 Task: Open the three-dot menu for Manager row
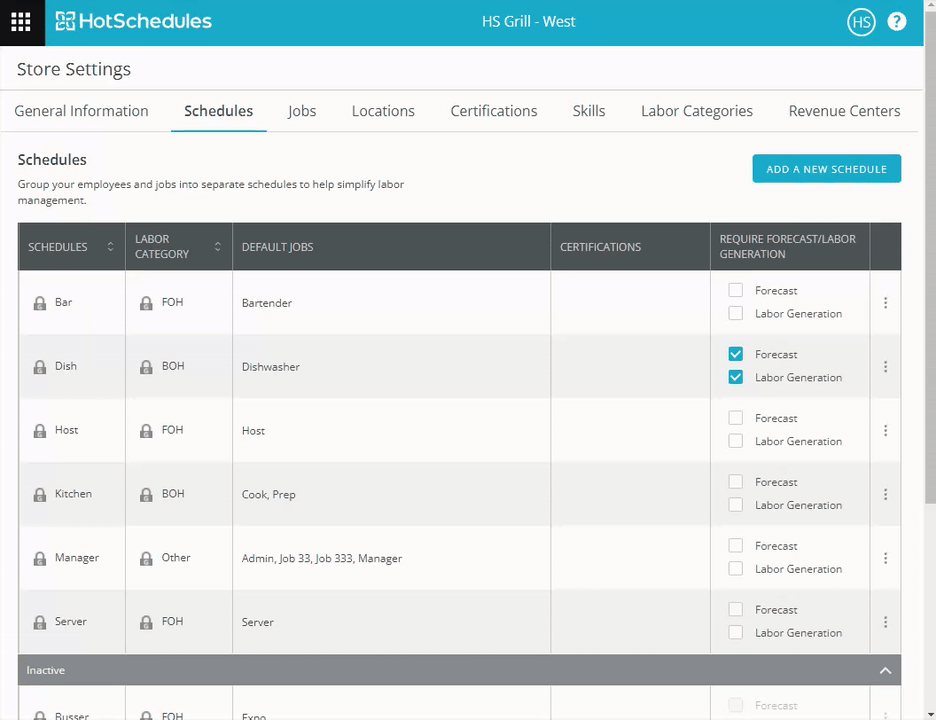click(x=885, y=558)
